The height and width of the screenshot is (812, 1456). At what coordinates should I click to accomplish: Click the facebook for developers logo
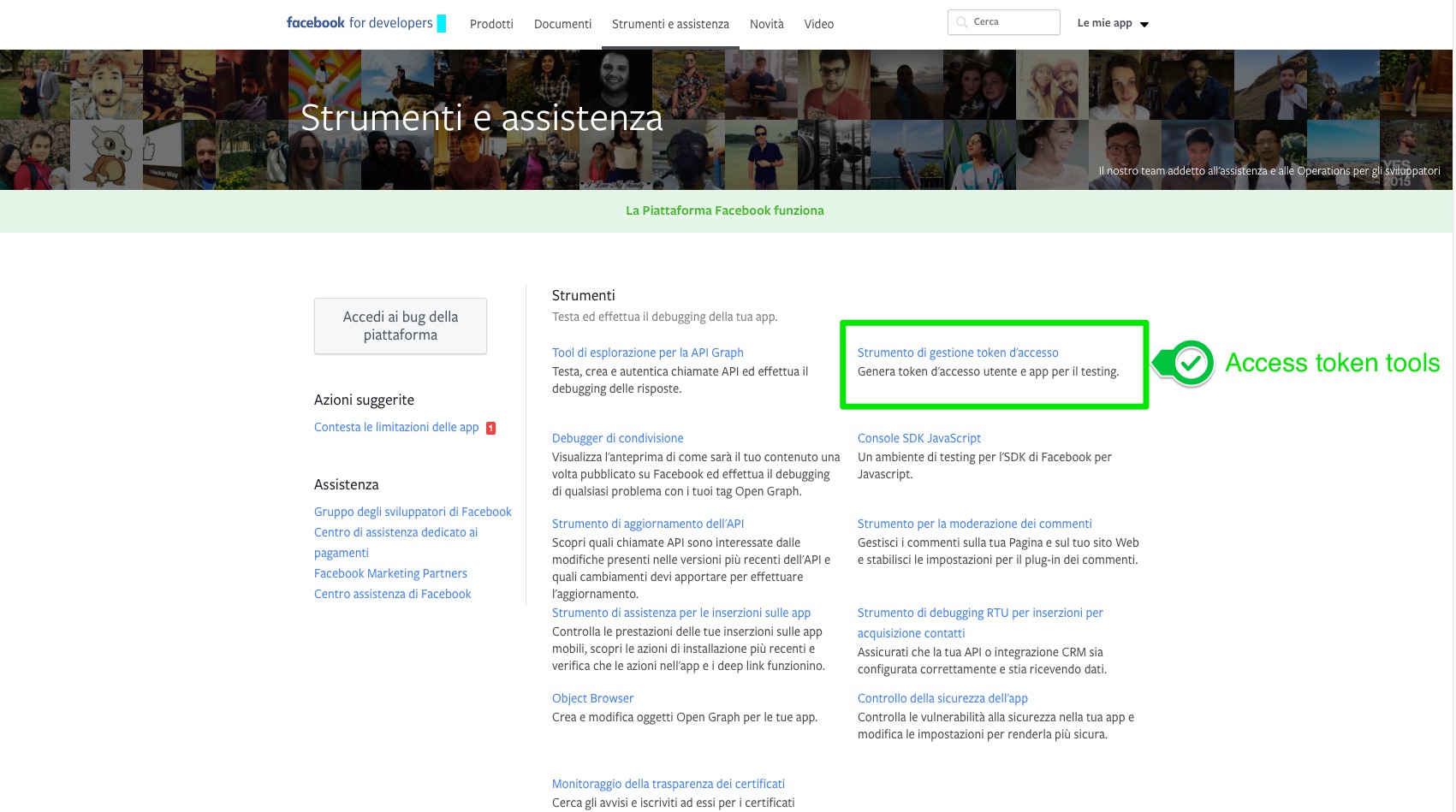(360, 23)
